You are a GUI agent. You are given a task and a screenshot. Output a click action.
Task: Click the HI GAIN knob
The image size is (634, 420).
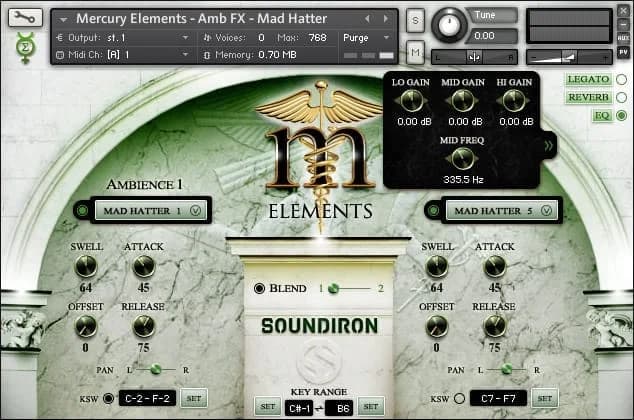(514, 100)
